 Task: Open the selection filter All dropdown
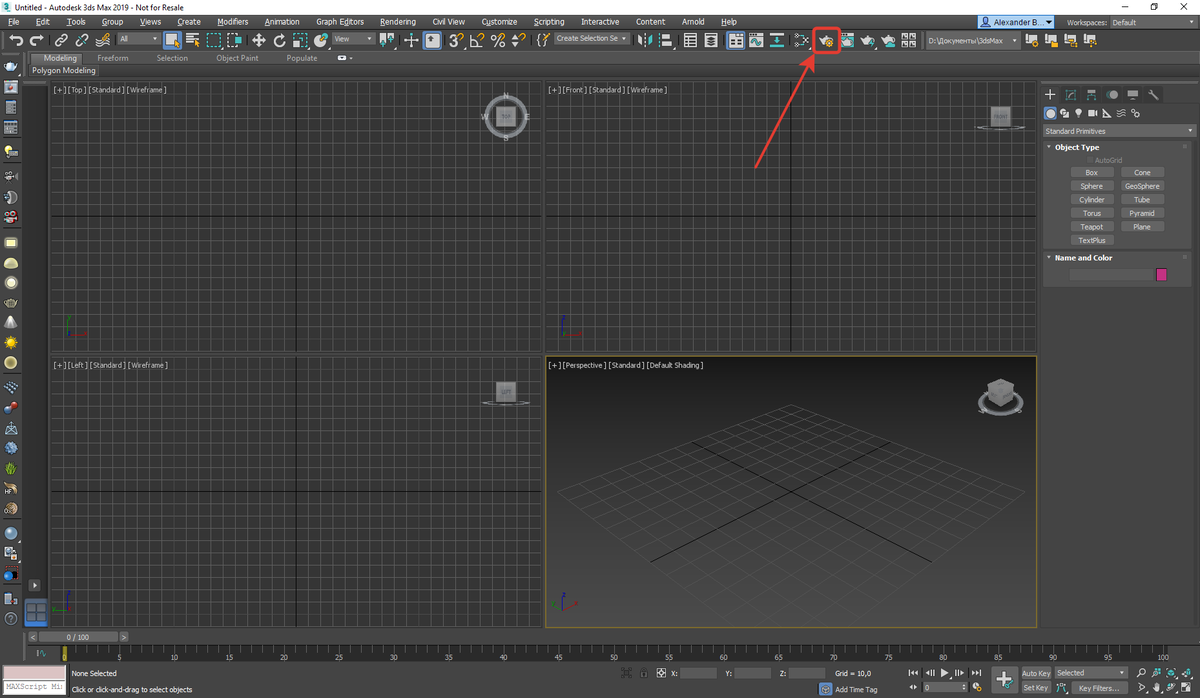point(140,41)
